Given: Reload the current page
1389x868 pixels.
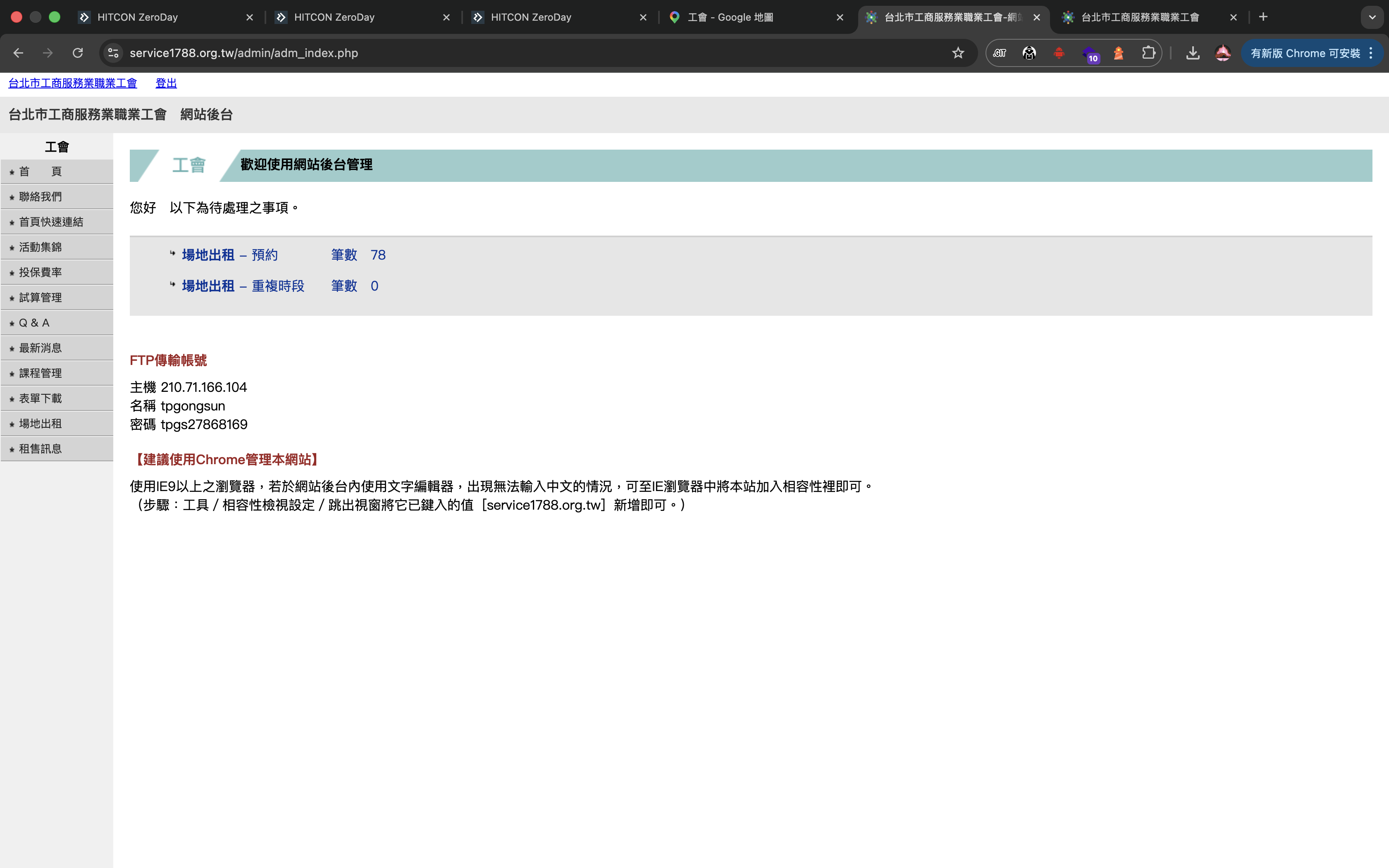Looking at the screenshot, I should point(78,53).
